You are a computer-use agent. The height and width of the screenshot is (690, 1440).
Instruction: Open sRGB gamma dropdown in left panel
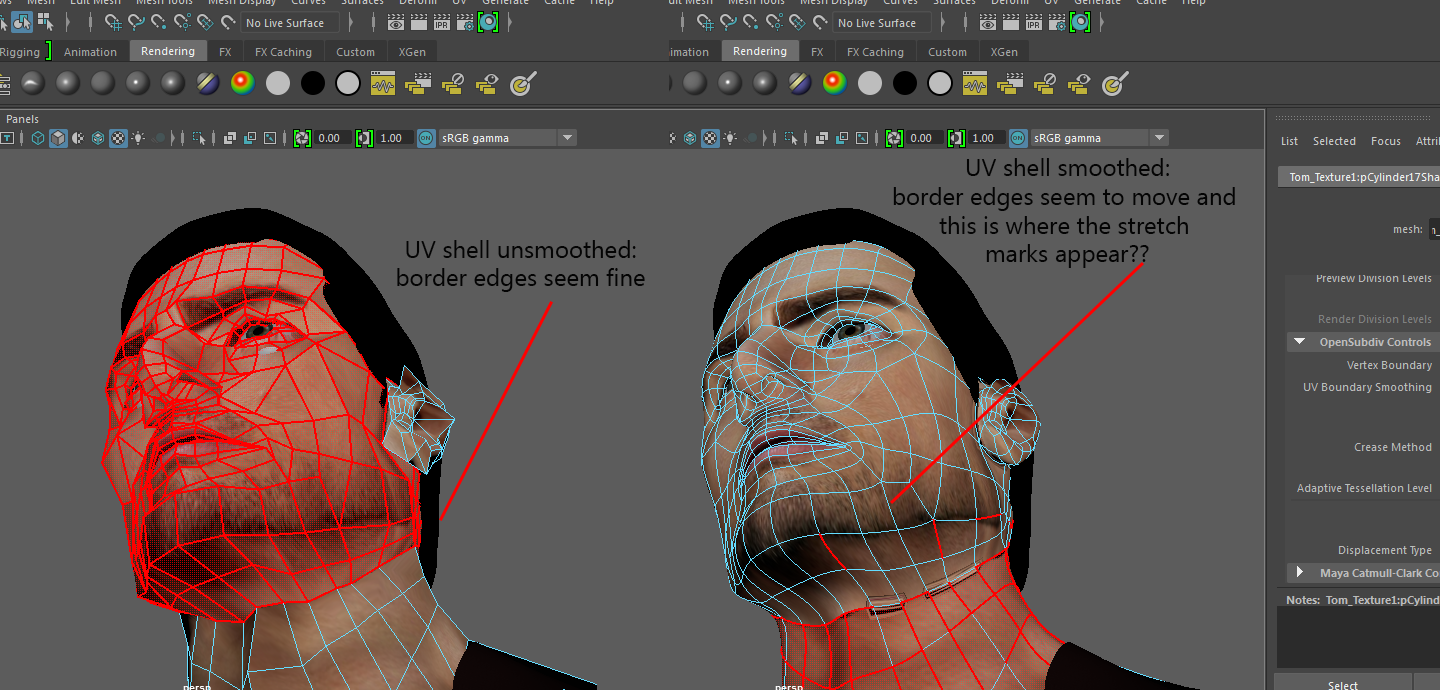point(508,138)
